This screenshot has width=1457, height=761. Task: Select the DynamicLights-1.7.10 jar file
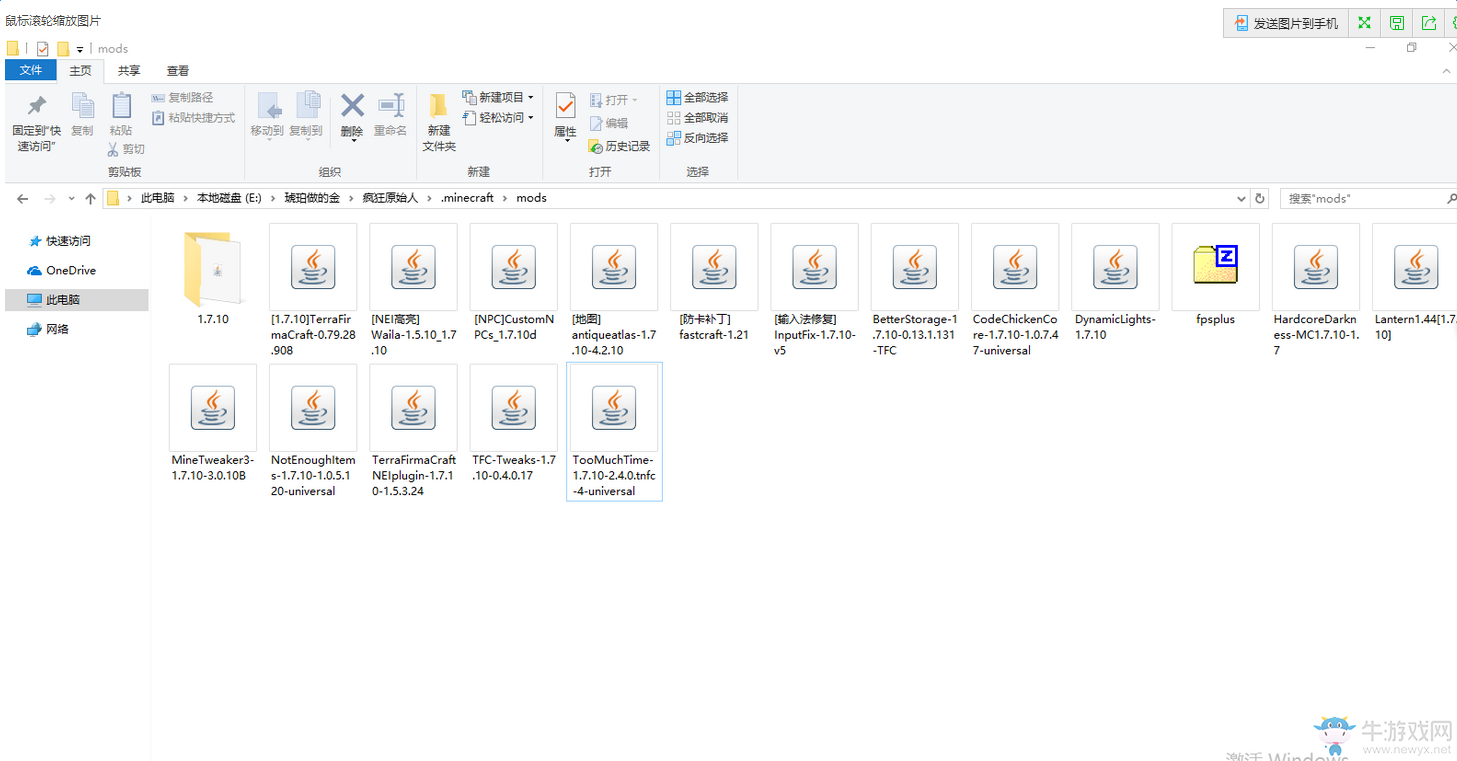(1115, 282)
